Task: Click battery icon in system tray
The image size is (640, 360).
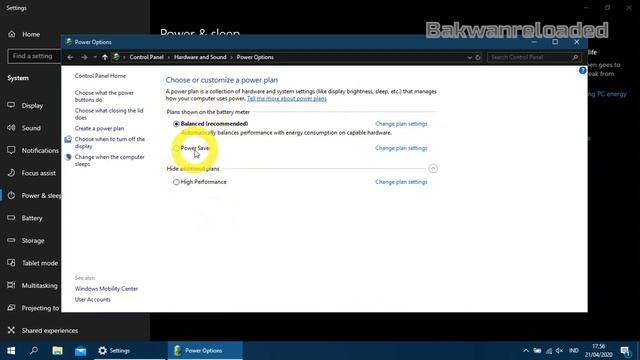Action: (x=538, y=351)
